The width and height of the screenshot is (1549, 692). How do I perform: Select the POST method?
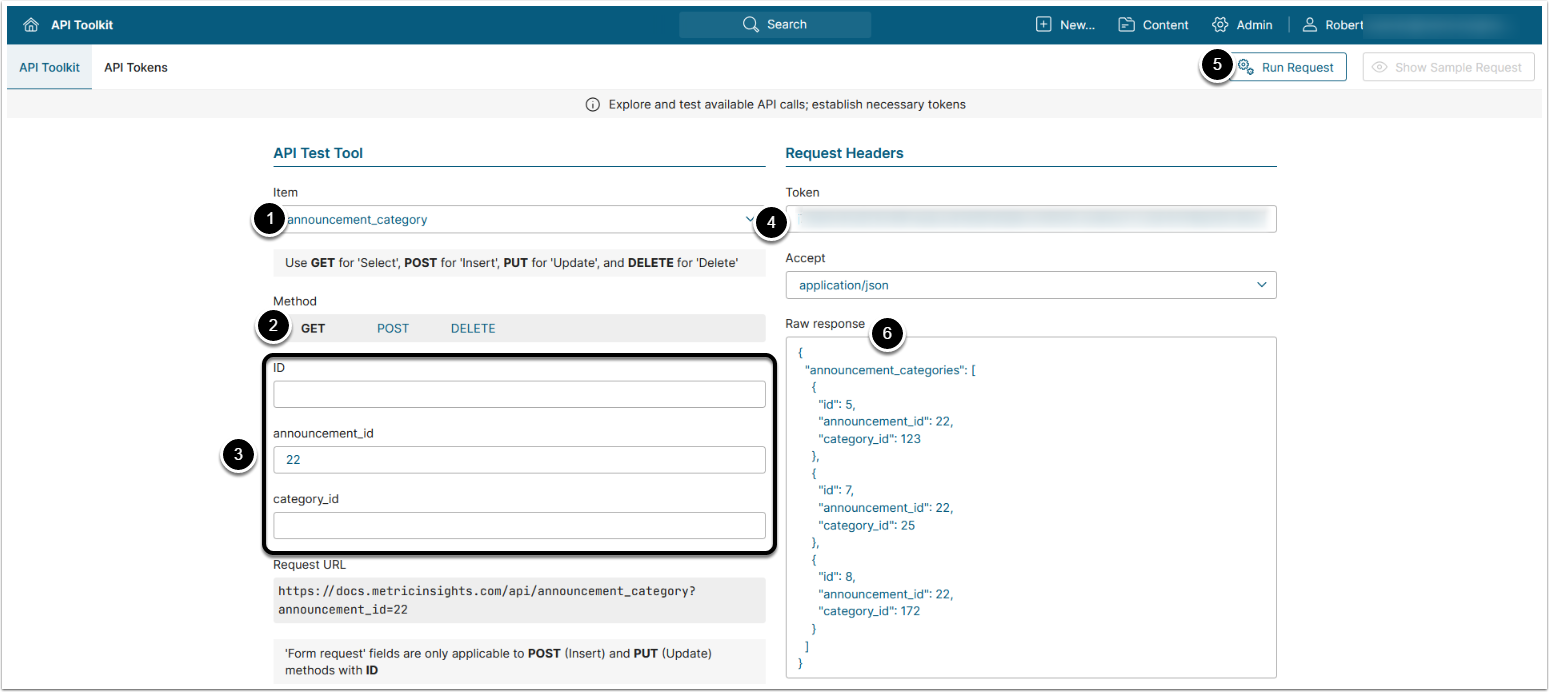tap(393, 328)
